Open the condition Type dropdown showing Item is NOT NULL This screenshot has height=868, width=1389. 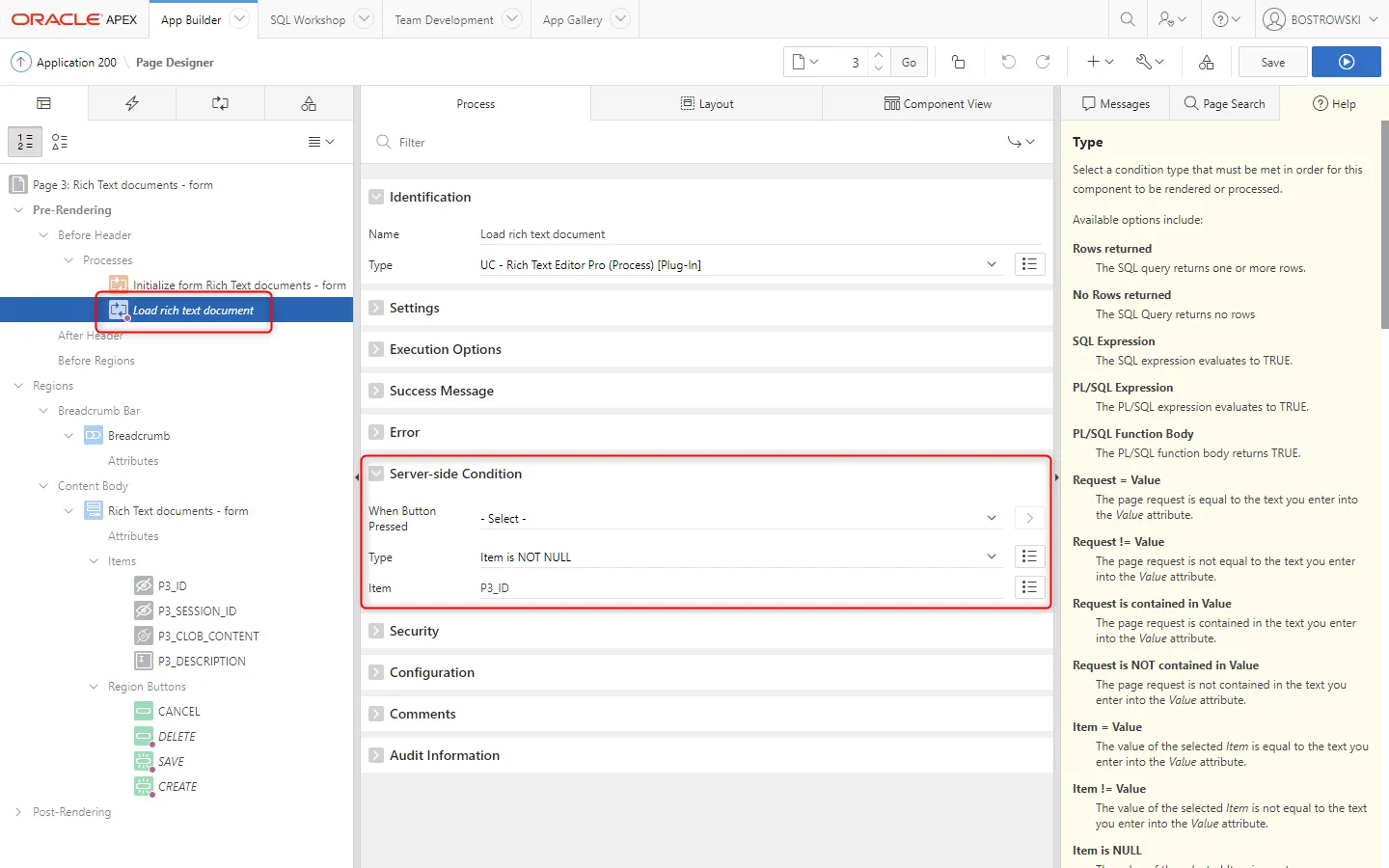click(738, 557)
